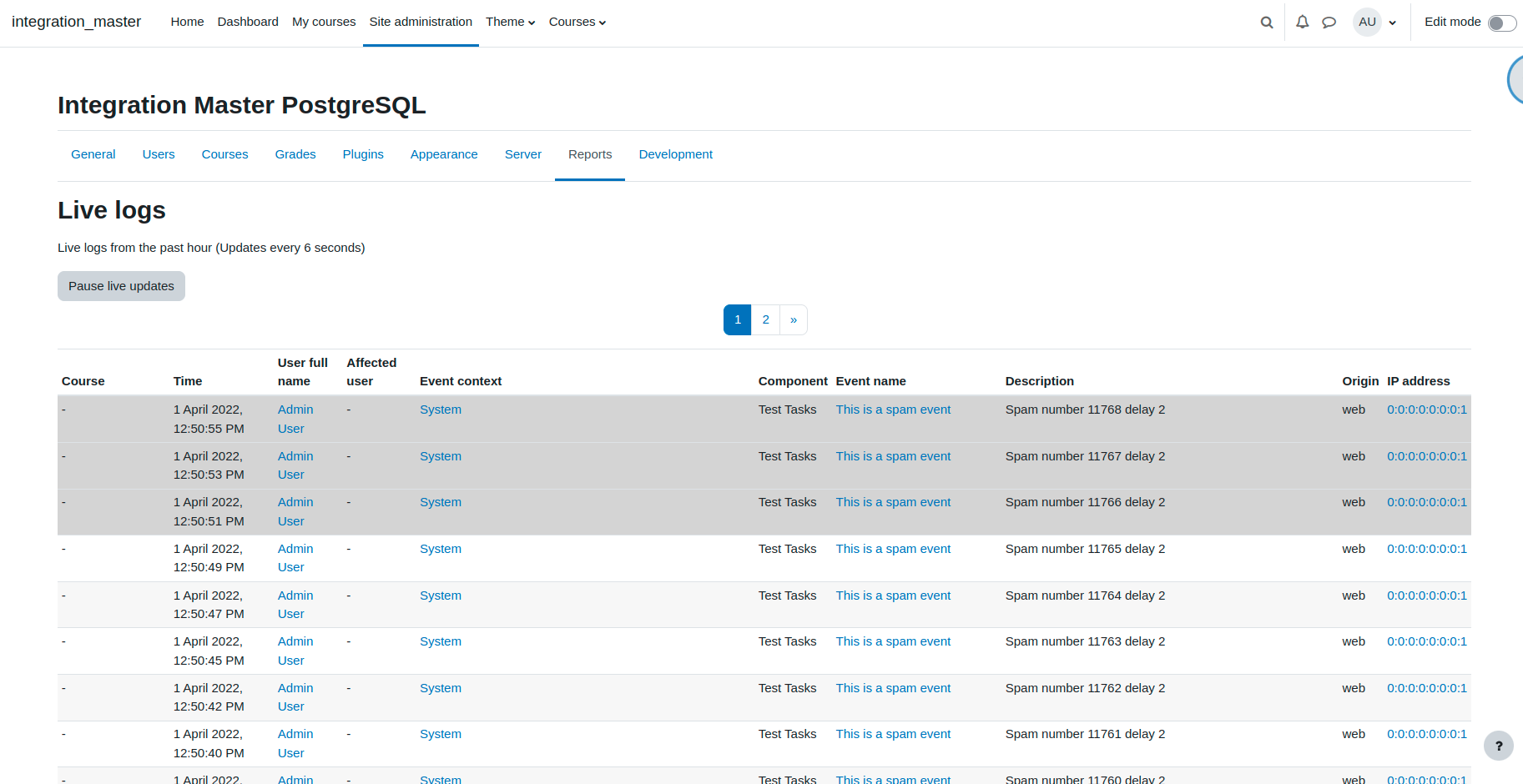This screenshot has width=1523, height=784.
Task: Switch to the Development tab
Action: (676, 154)
